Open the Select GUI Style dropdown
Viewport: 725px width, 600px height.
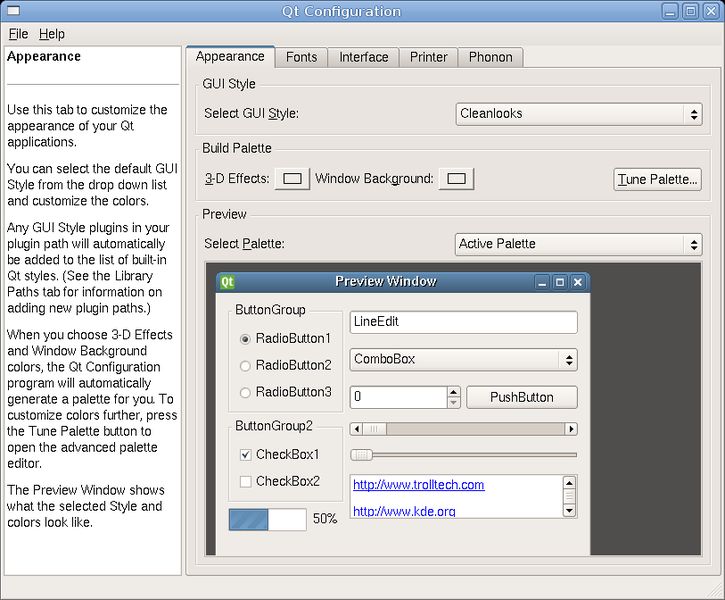click(579, 114)
